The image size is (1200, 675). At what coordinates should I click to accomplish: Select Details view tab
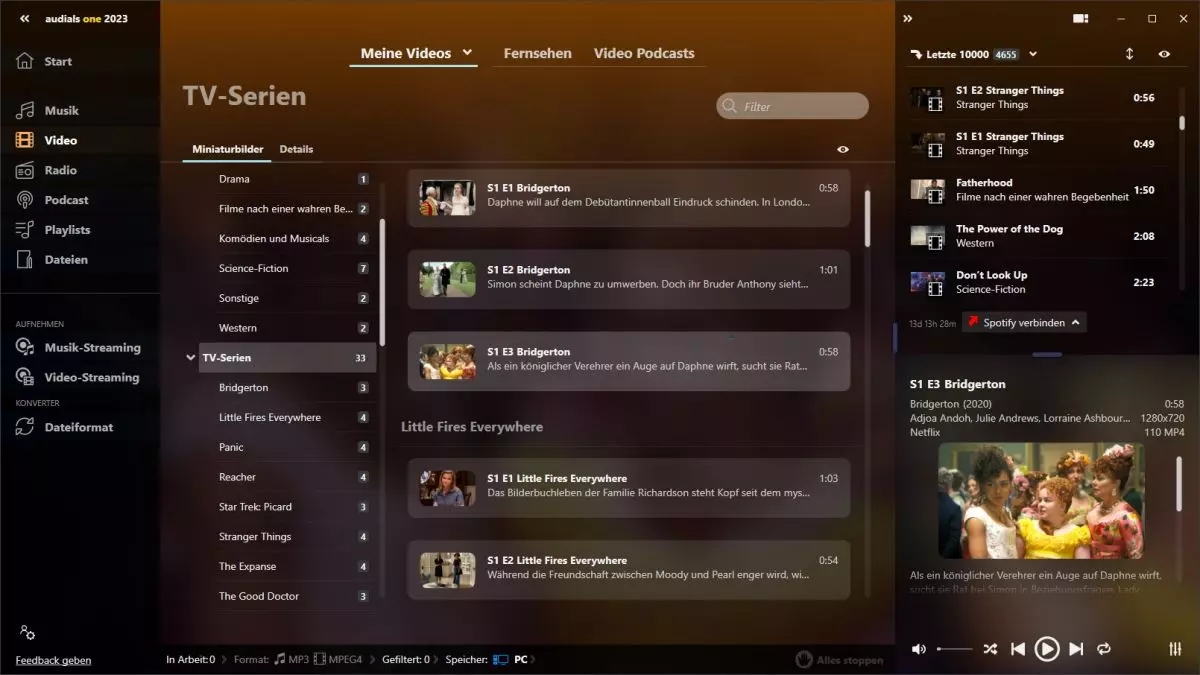[x=296, y=149]
